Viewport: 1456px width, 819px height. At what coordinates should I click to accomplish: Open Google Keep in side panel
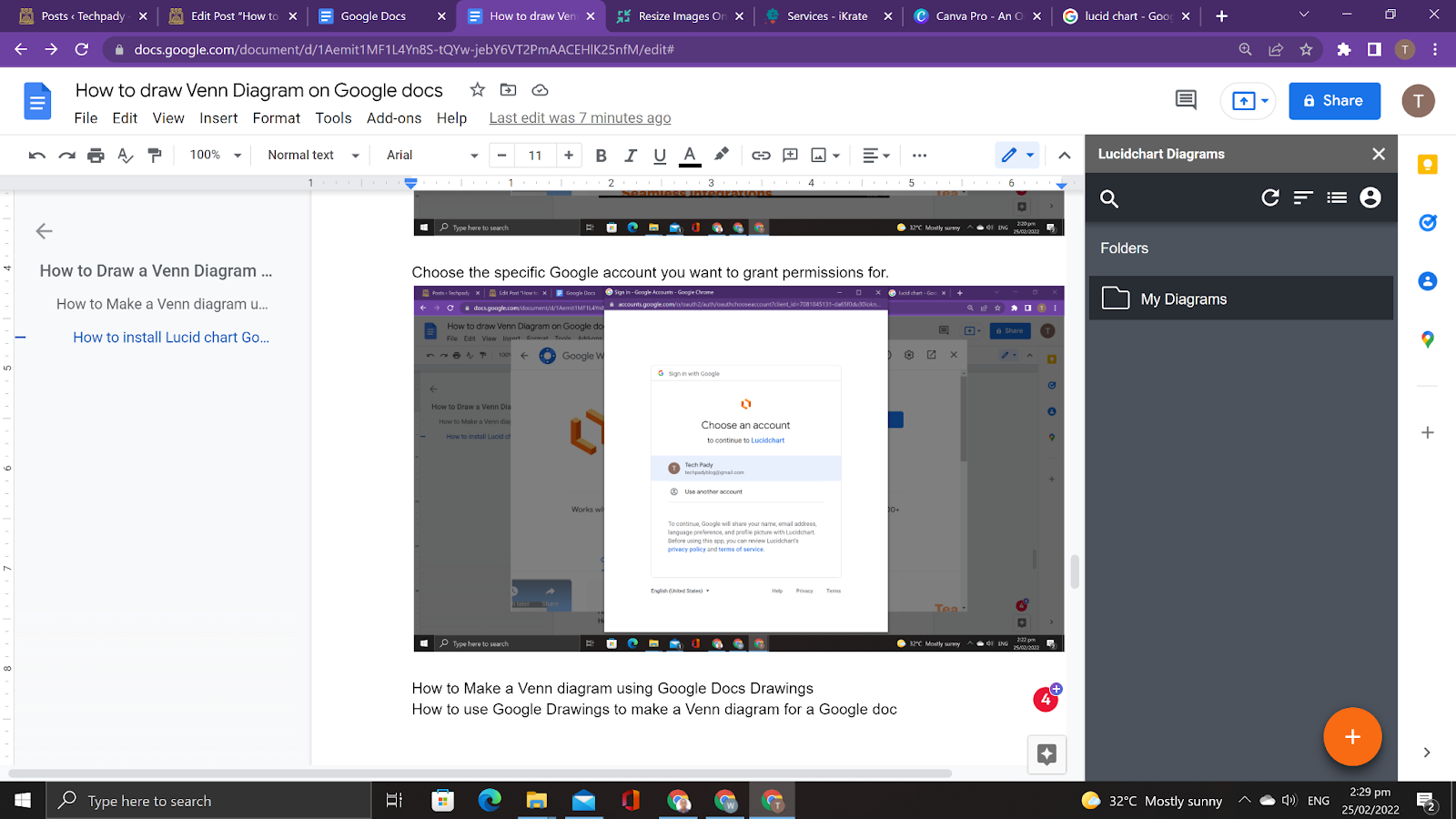(x=1427, y=165)
